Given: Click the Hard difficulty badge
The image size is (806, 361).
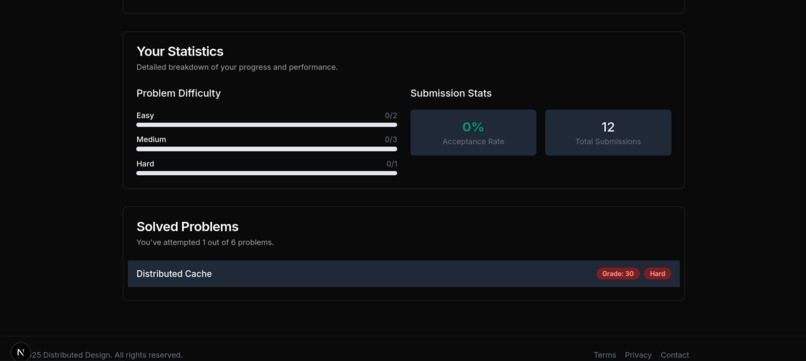Looking at the screenshot, I should [x=657, y=274].
